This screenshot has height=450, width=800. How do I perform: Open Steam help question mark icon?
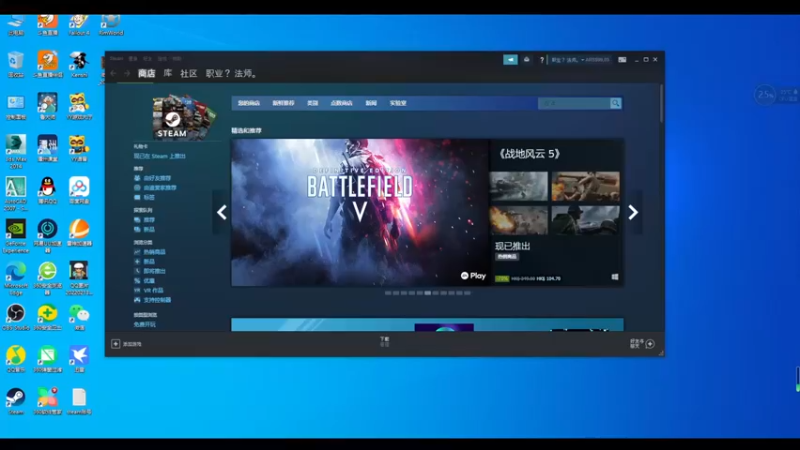(542, 60)
